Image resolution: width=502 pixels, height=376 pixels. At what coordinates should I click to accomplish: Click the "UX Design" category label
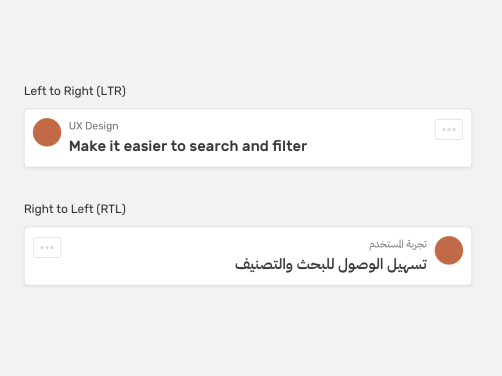point(94,126)
